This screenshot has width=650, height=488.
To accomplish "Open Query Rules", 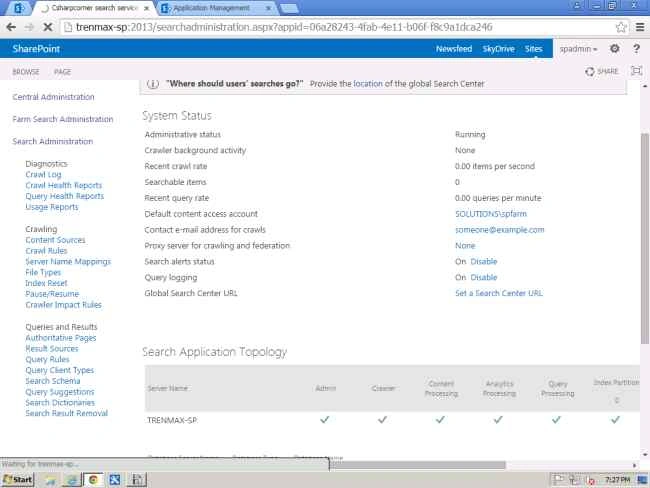I will (47, 359).
